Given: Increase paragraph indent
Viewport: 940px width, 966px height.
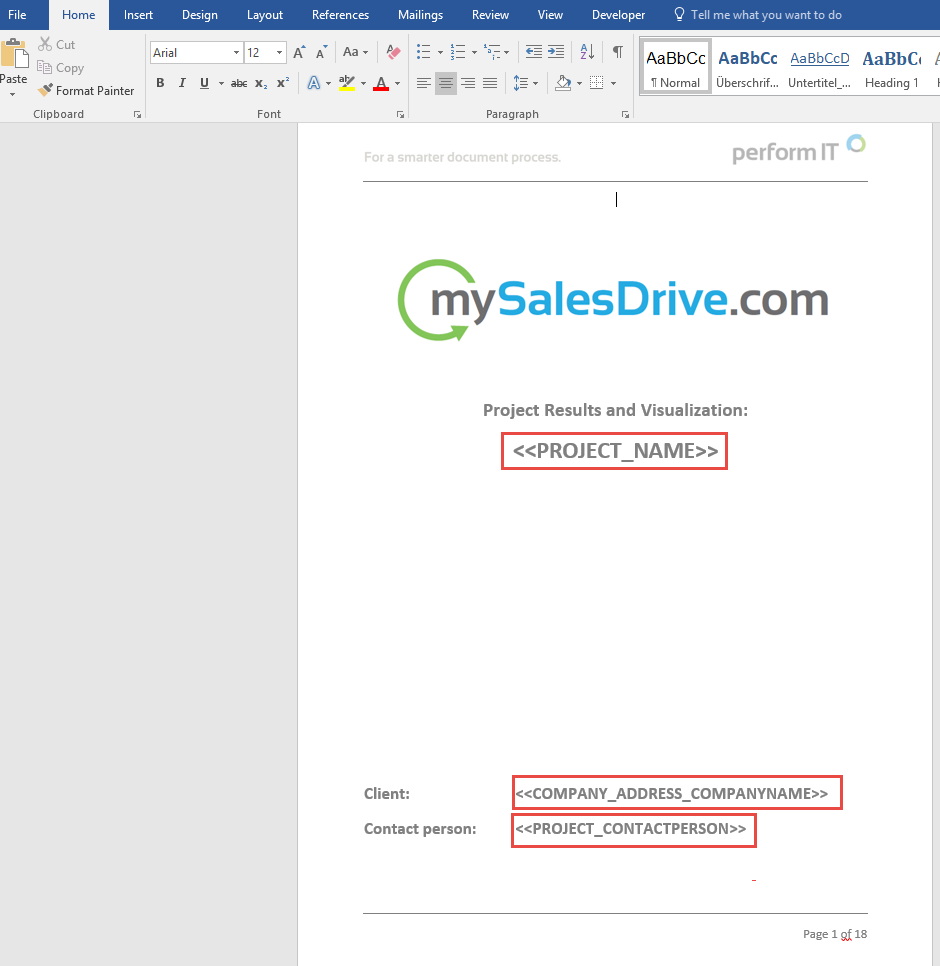Looking at the screenshot, I should pos(556,52).
